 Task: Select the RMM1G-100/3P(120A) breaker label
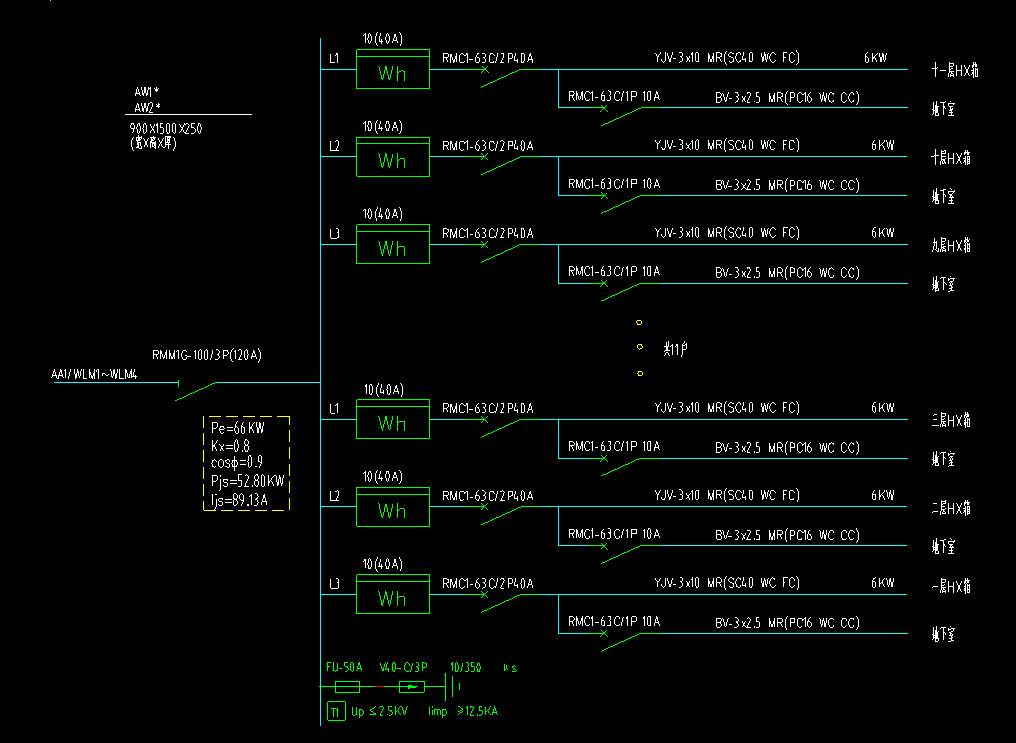click(x=207, y=355)
